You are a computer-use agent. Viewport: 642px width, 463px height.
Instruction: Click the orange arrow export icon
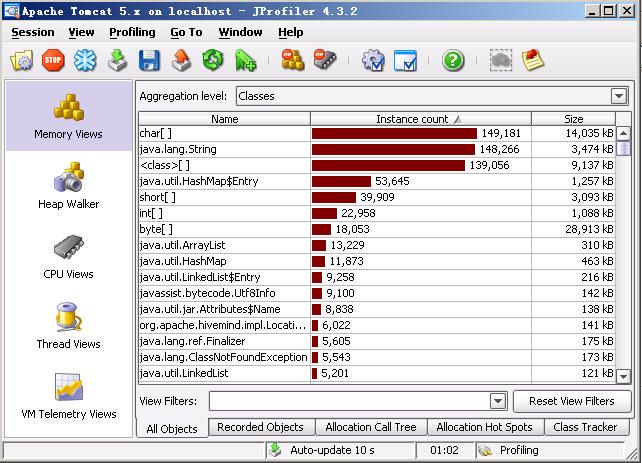[181, 61]
